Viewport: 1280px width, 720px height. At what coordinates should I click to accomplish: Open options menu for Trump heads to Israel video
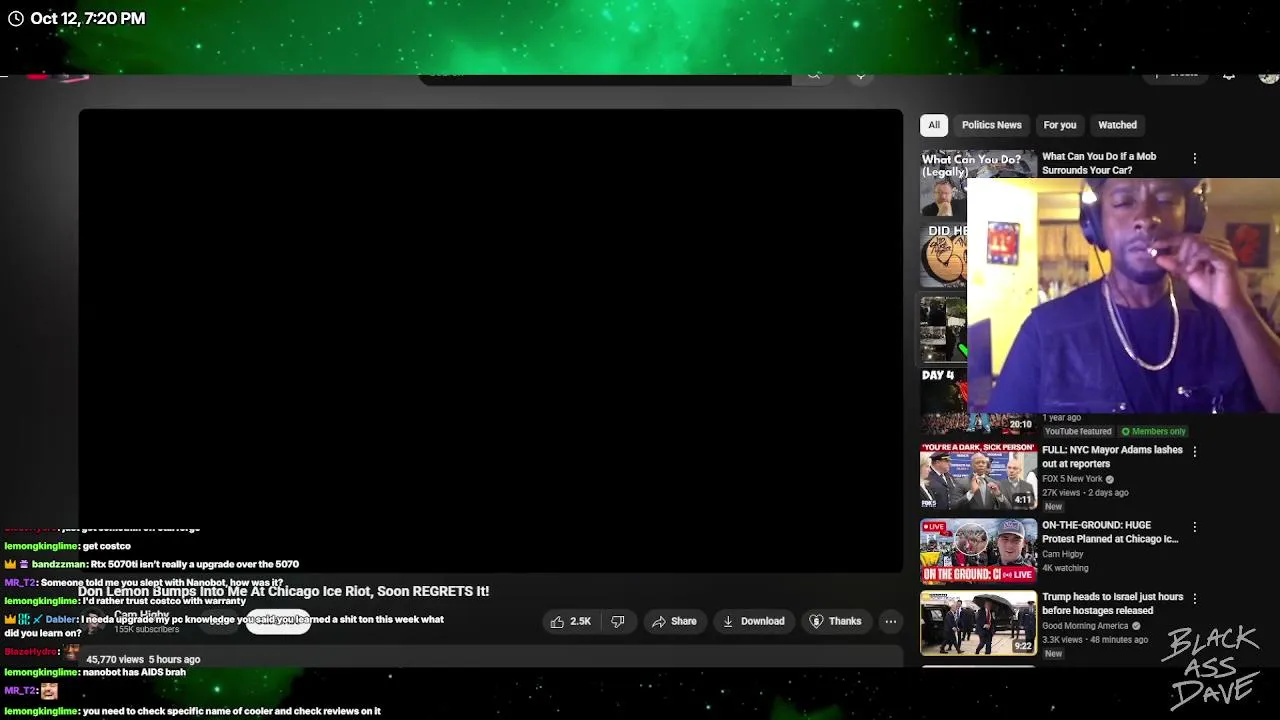pos(1194,598)
